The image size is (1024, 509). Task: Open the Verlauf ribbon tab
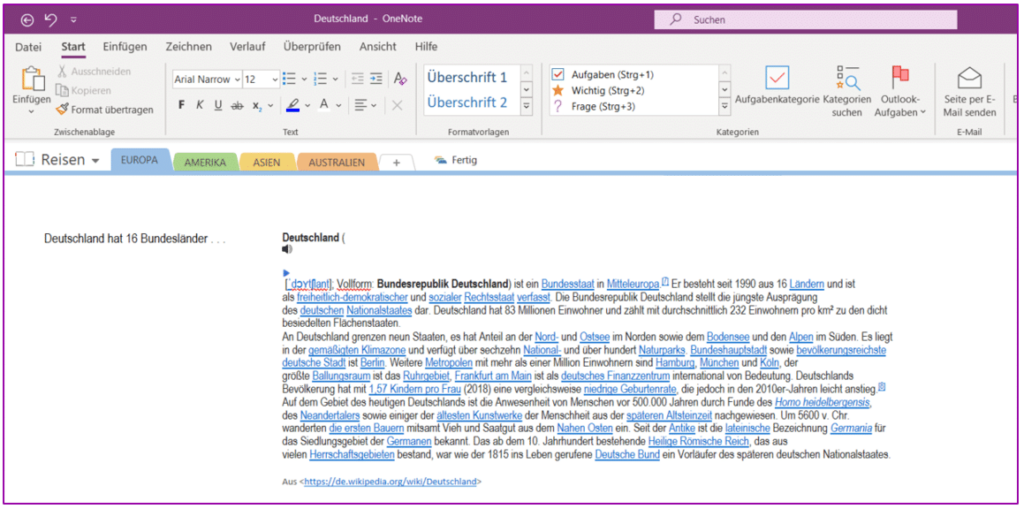248,47
